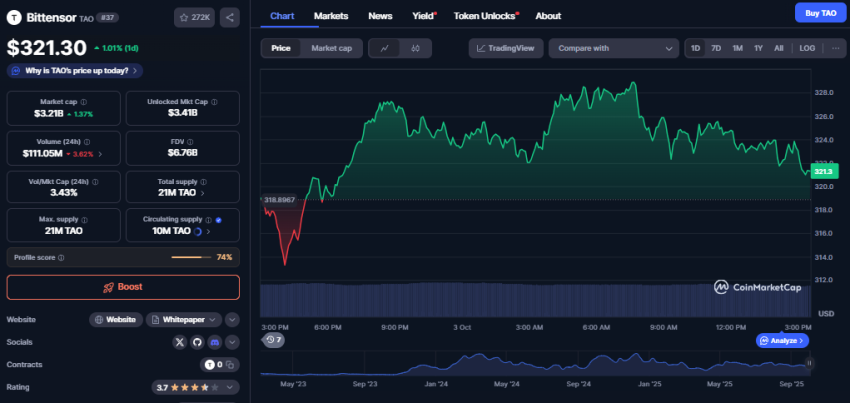The image size is (850, 403).
Task: Add Bittensor to watchlist via star button
Action: pyautogui.click(x=194, y=17)
